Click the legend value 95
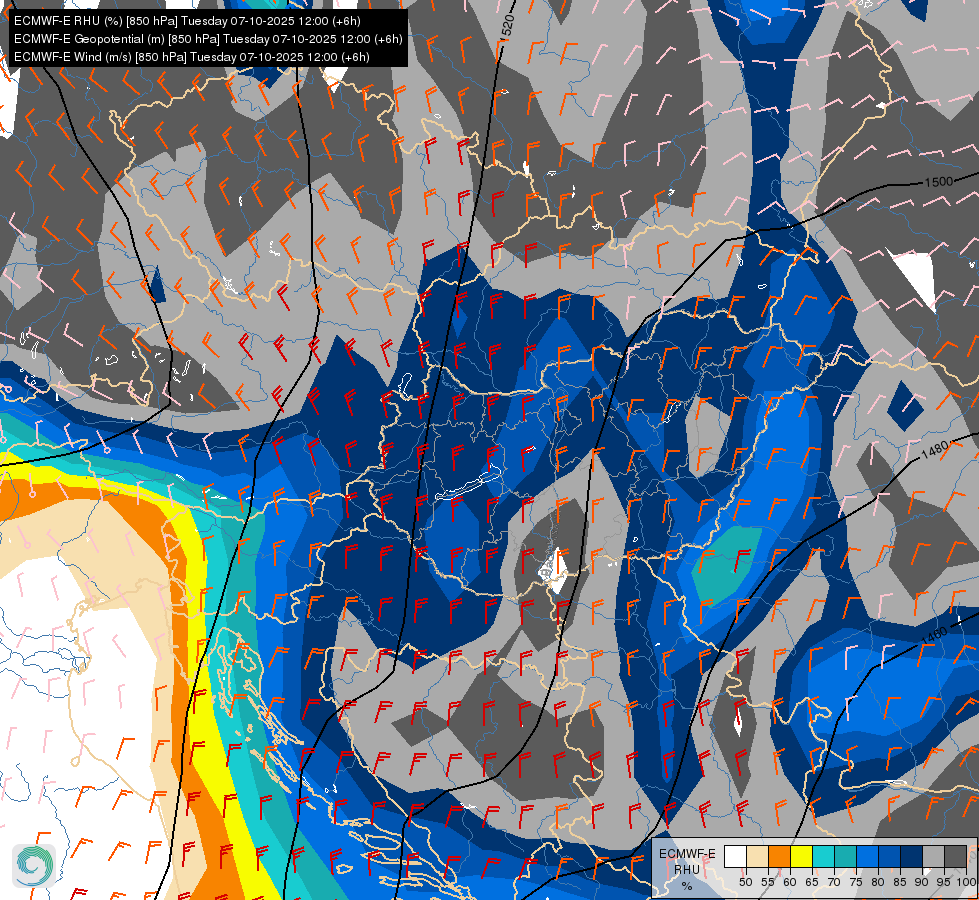Image resolution: width=979 pixels, height=900 pixels. pos(943,882)
